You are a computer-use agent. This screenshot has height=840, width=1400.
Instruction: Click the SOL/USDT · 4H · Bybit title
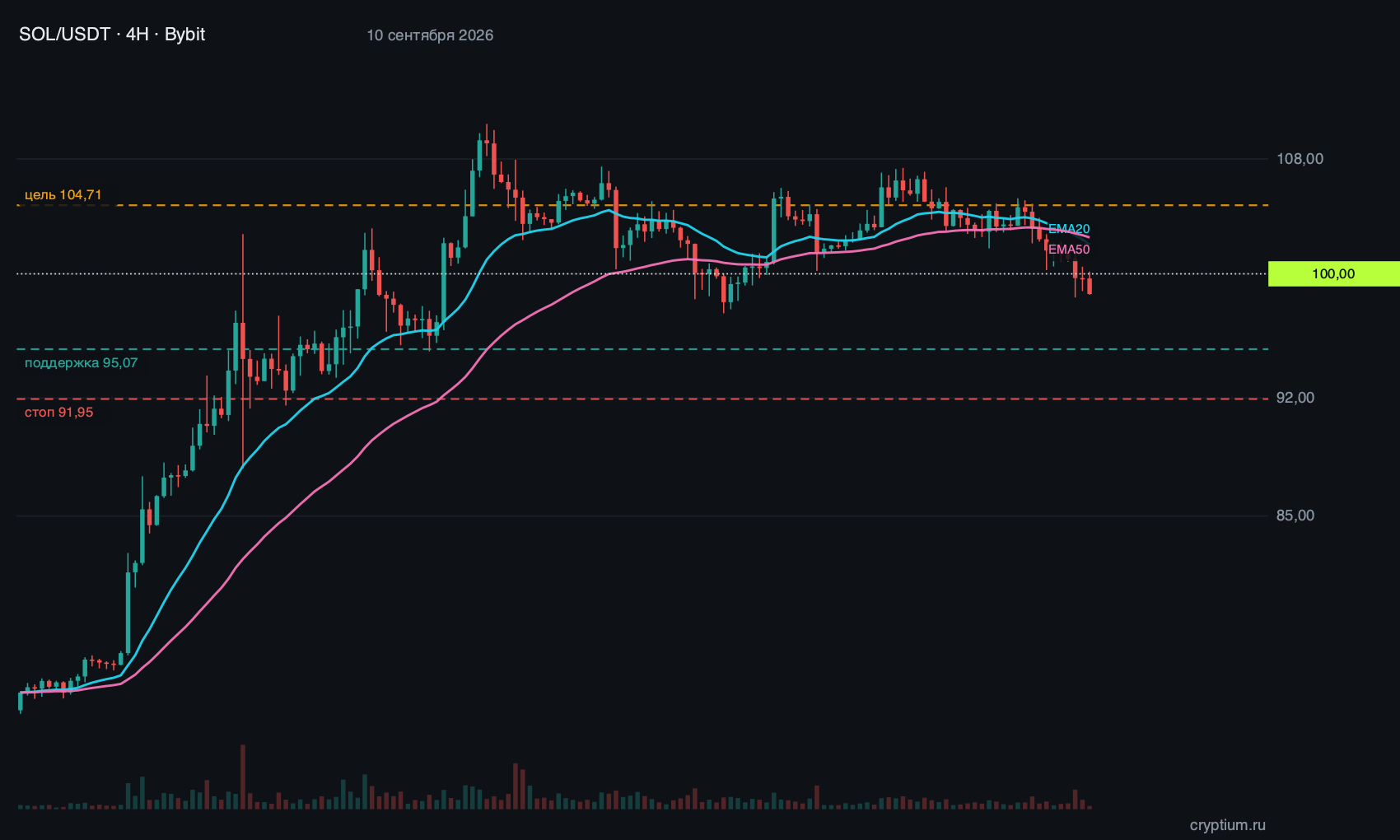pyautogui.click(x=112, y=35)
